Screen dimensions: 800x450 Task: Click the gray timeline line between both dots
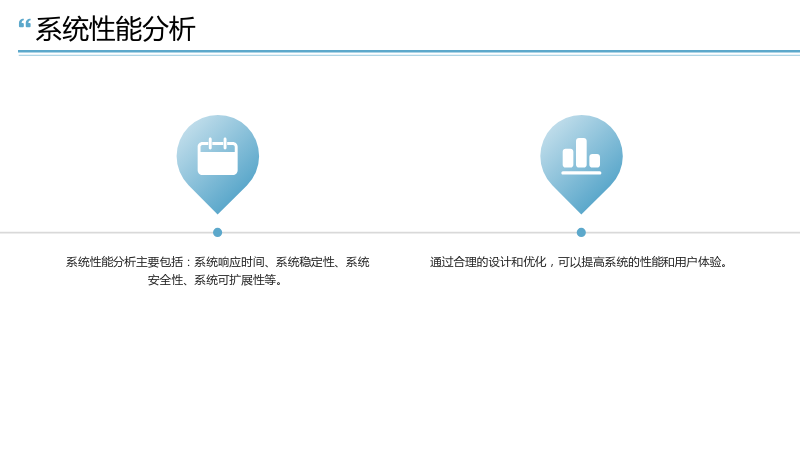tap(399, 233)
